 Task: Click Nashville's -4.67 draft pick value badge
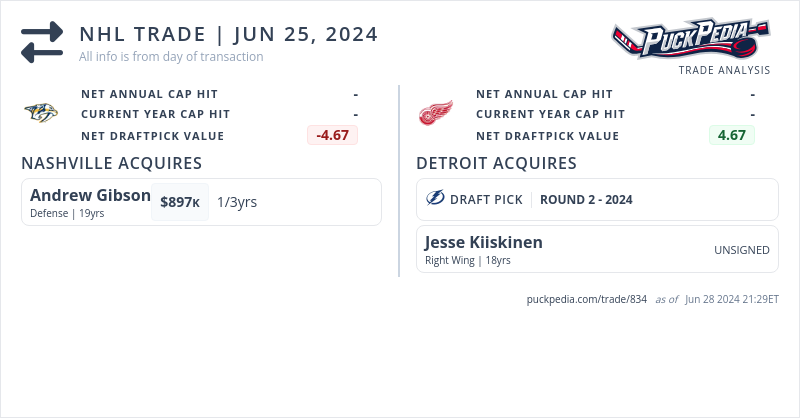[x=332, y=135]
